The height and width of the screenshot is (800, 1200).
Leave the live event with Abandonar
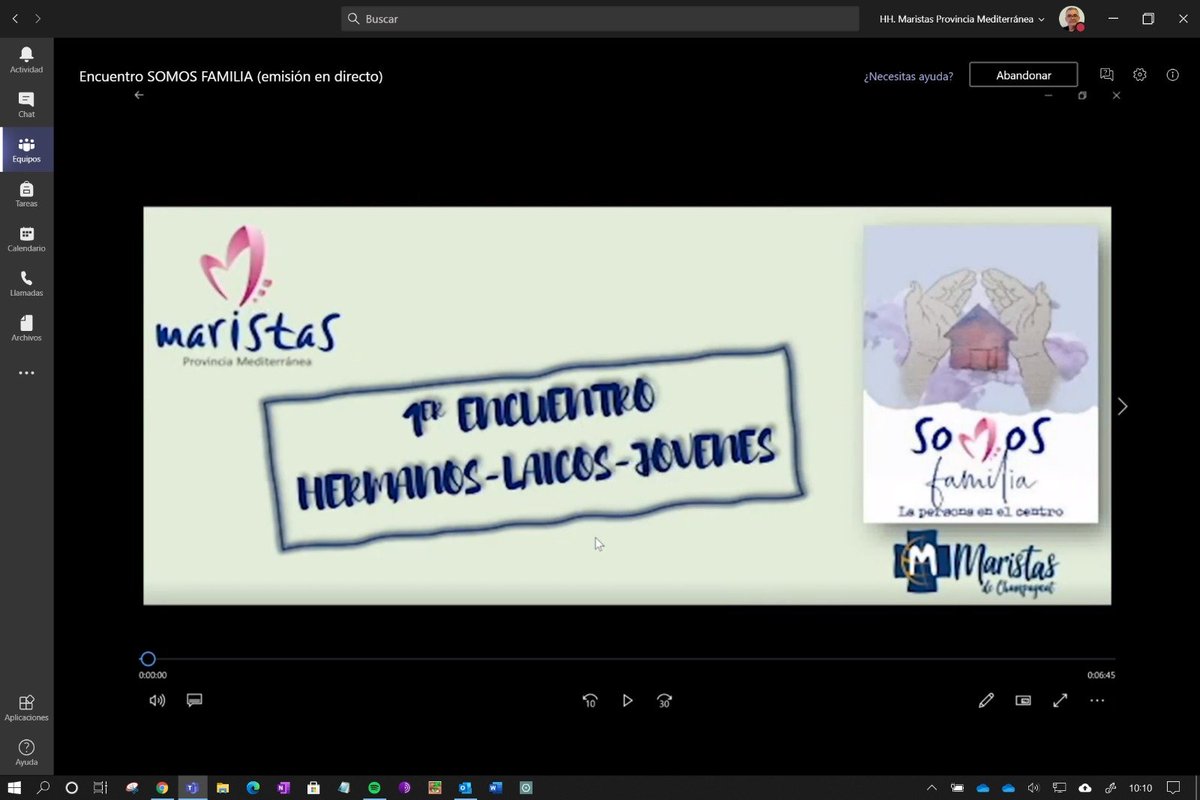(x=1023, y=75)
